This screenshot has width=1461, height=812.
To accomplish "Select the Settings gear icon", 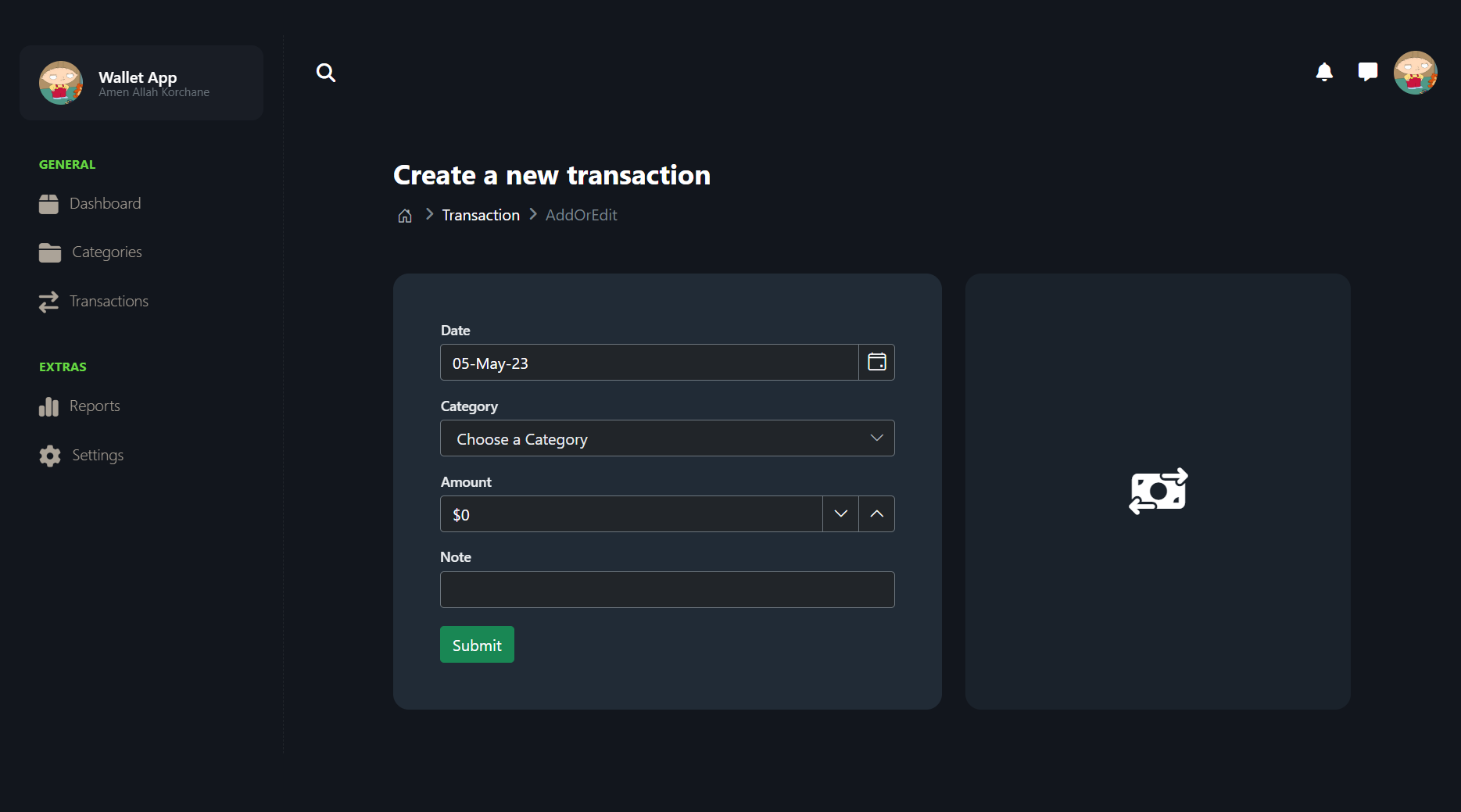I will click(49, 455).
